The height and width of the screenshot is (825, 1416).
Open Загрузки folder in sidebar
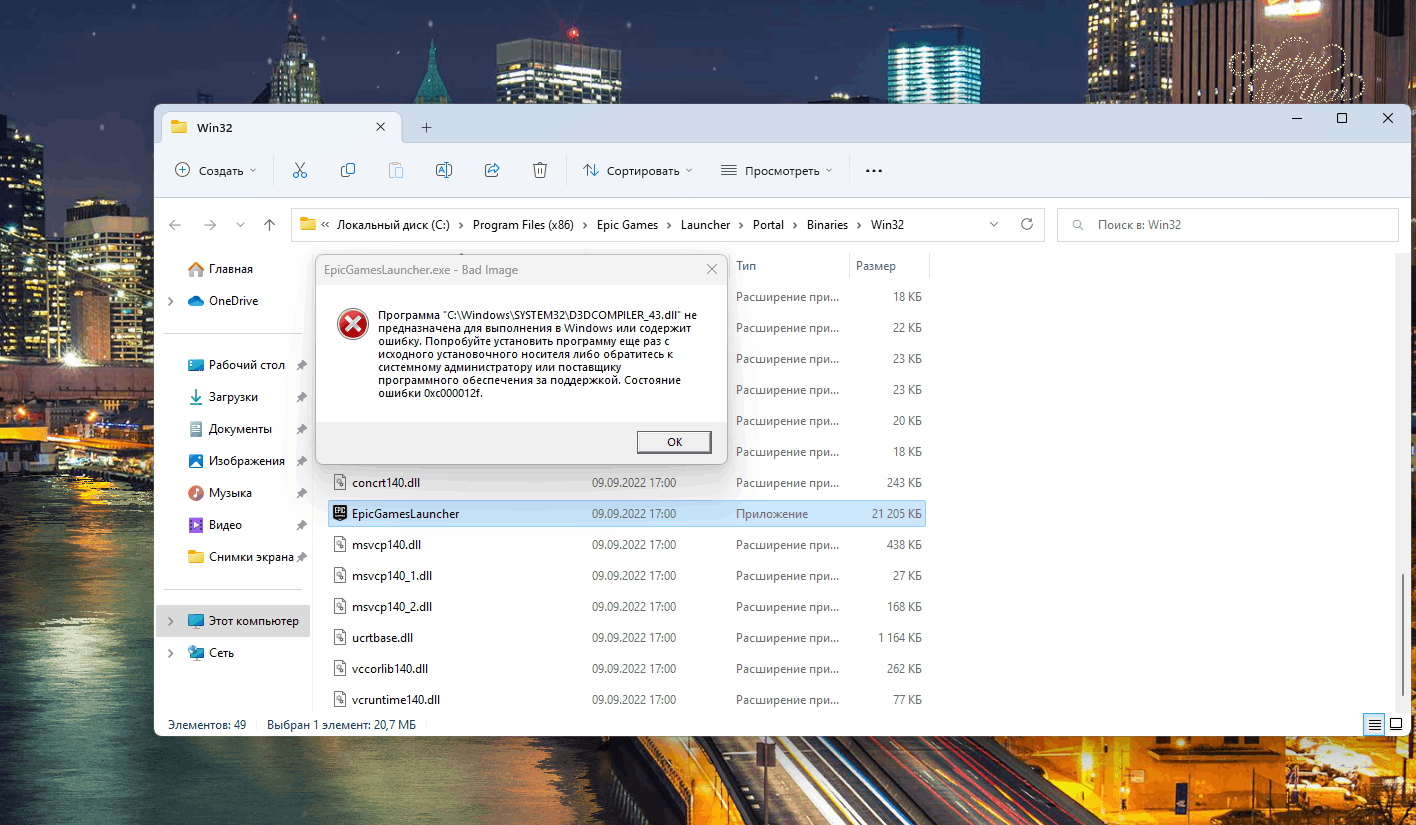tap(233, 397)
